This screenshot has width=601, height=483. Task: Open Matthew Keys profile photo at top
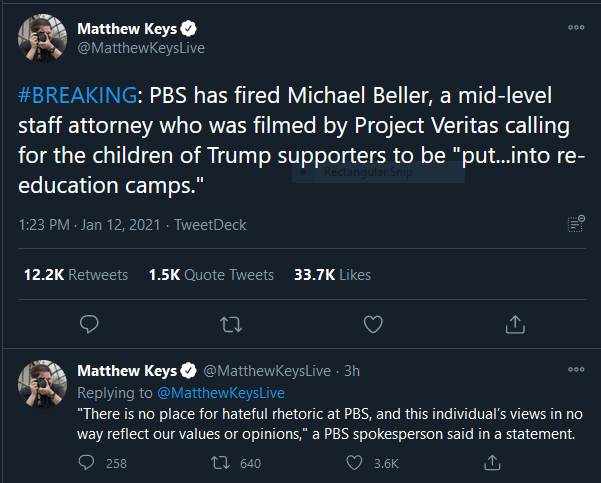pyautogui.click(x=43, y=38)
